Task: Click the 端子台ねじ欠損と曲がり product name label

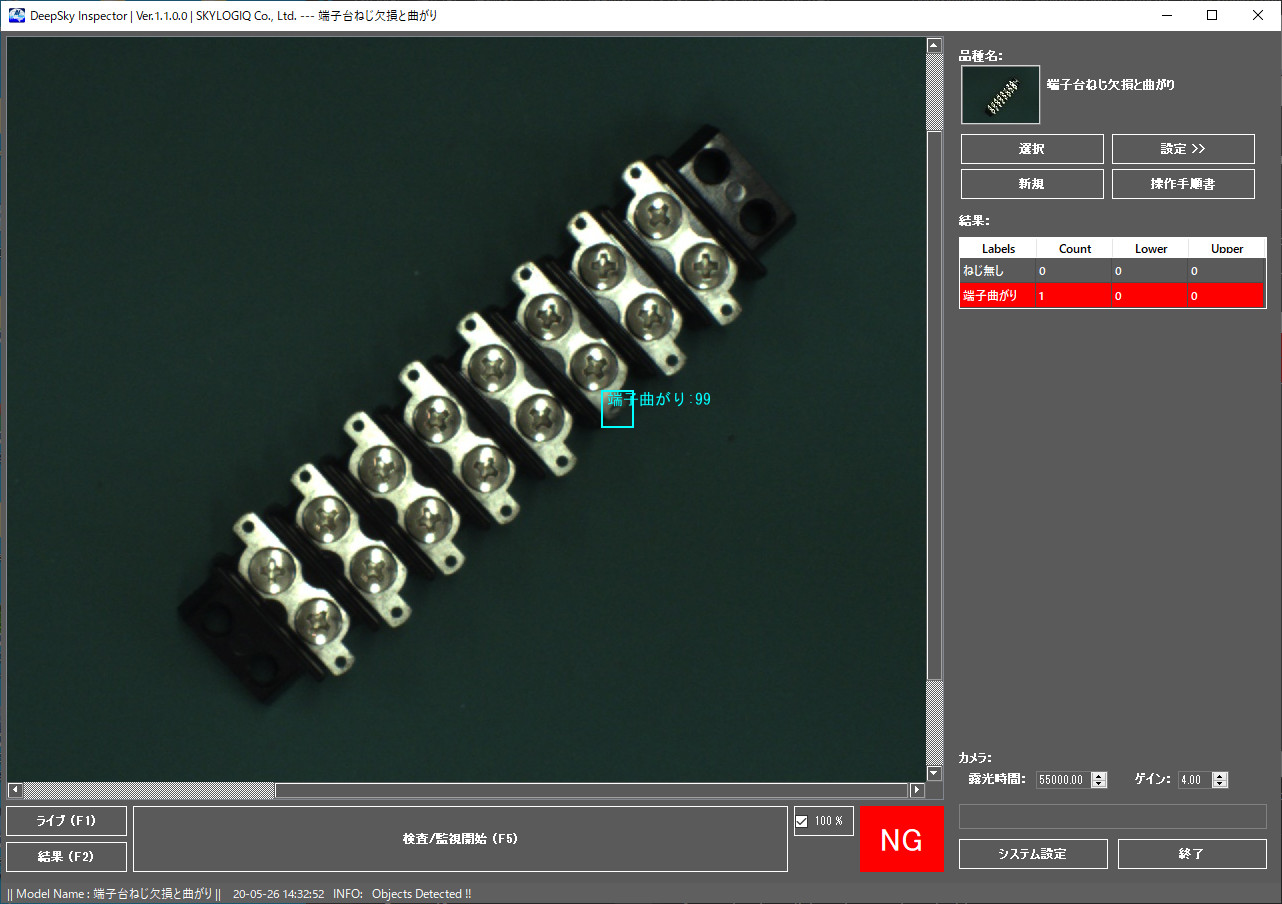Action: coord(1111,85)
